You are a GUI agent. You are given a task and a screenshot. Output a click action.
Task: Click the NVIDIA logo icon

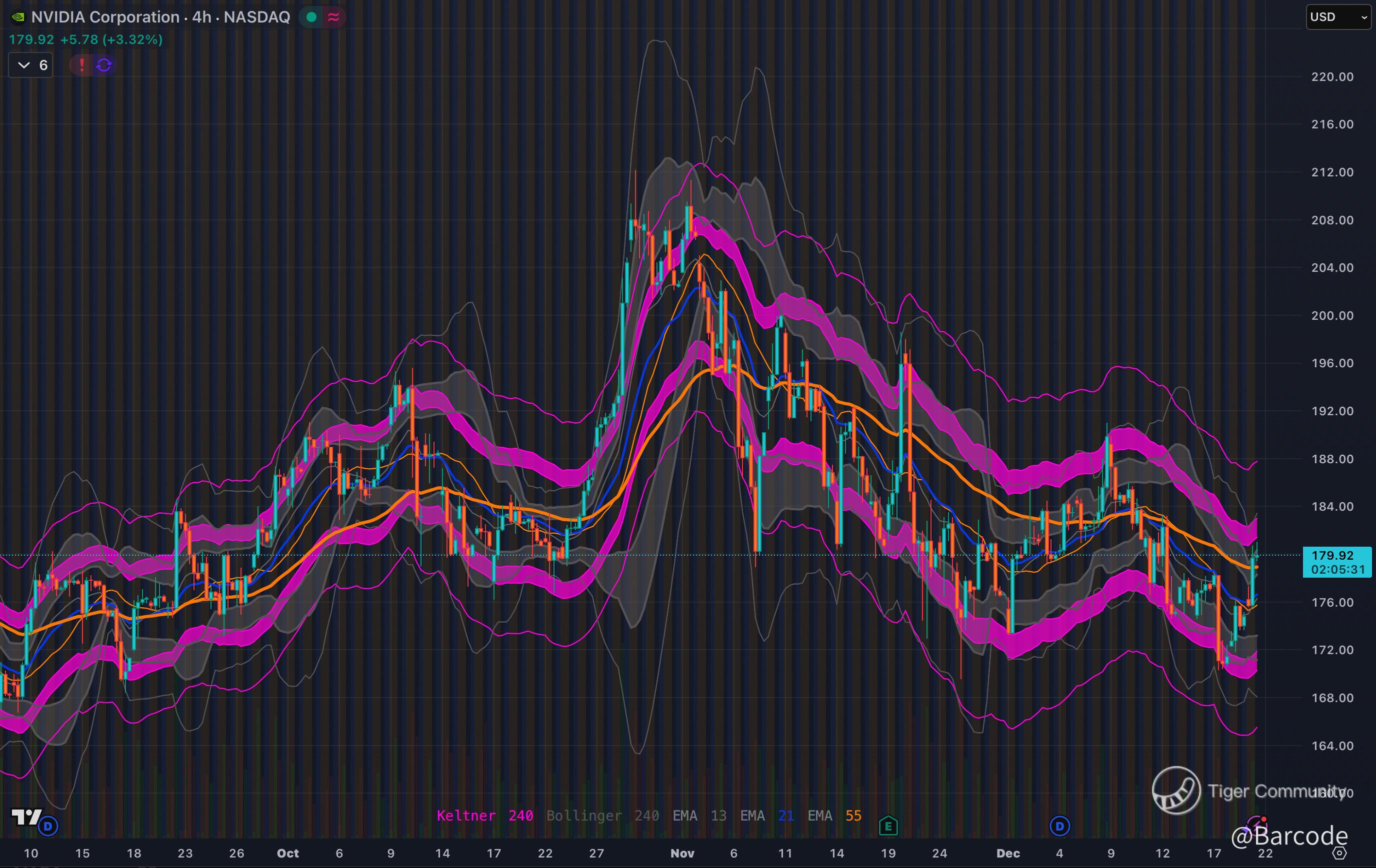17,17
